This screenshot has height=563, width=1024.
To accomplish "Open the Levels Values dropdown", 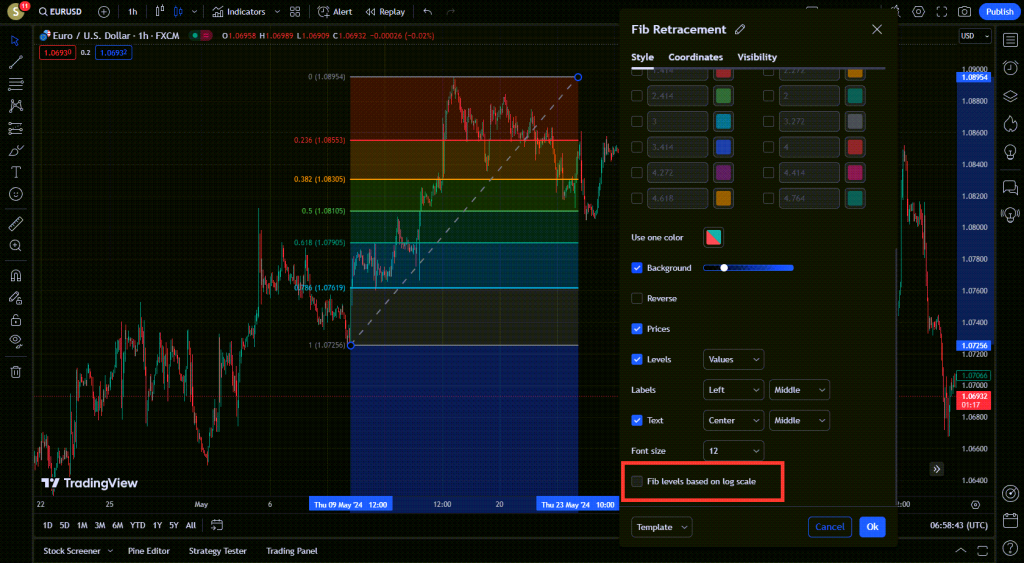I will [733, 359].
